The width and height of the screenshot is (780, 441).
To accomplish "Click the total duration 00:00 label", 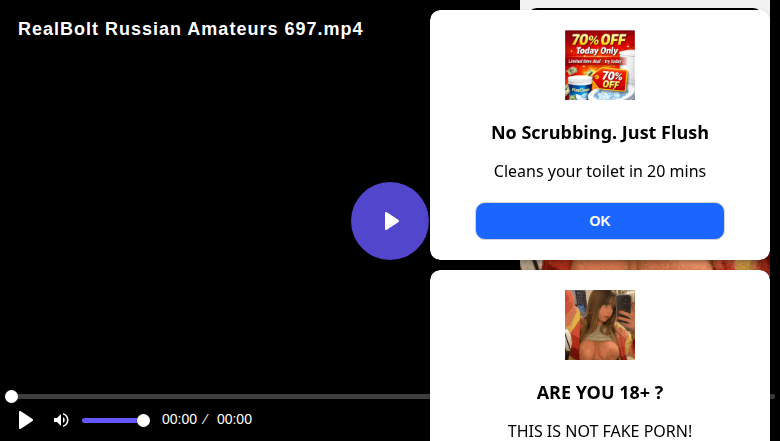I will [x=234, y=419].
